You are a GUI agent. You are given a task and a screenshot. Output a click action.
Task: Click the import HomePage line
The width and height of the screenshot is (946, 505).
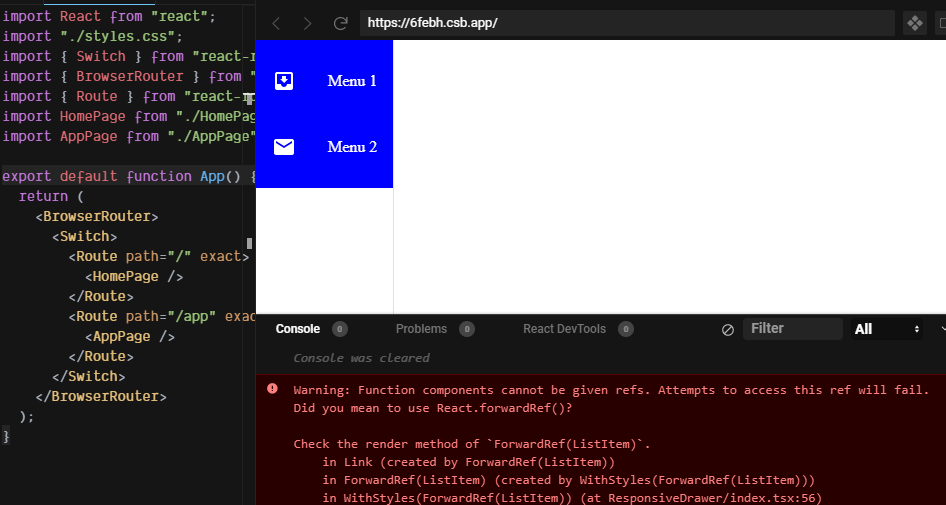(x=129, y=116)
